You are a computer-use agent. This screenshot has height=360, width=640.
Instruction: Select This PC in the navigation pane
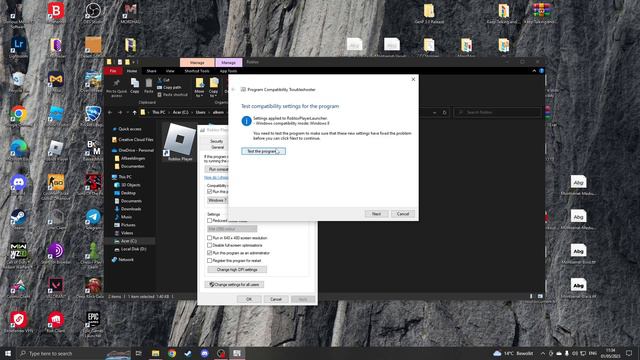122,177
